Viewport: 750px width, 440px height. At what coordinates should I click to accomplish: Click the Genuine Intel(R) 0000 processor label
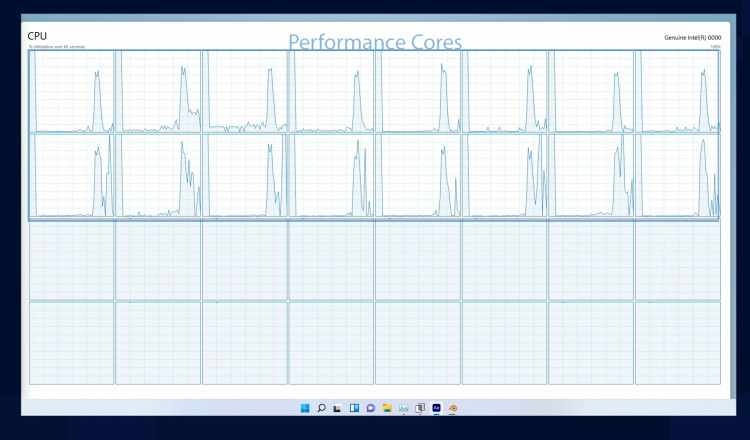[x=691, y=37]
